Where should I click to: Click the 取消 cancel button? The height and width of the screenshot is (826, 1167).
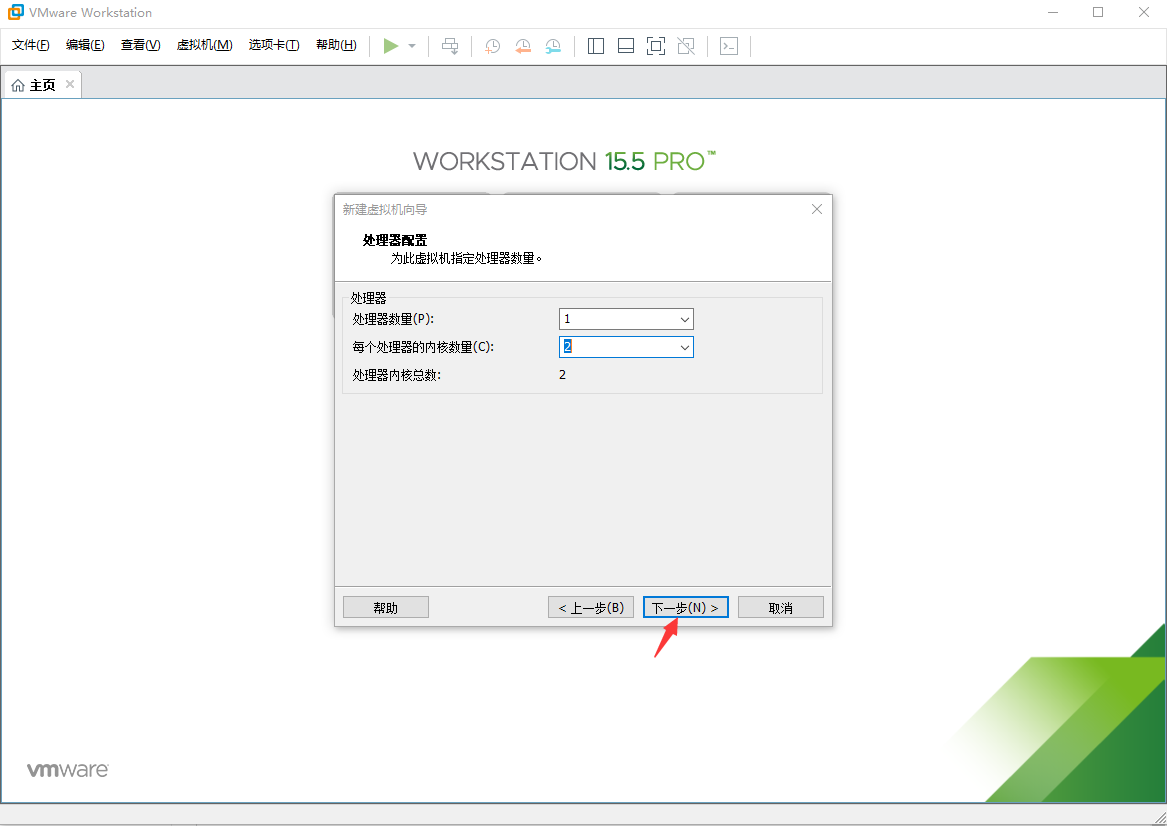781,607
